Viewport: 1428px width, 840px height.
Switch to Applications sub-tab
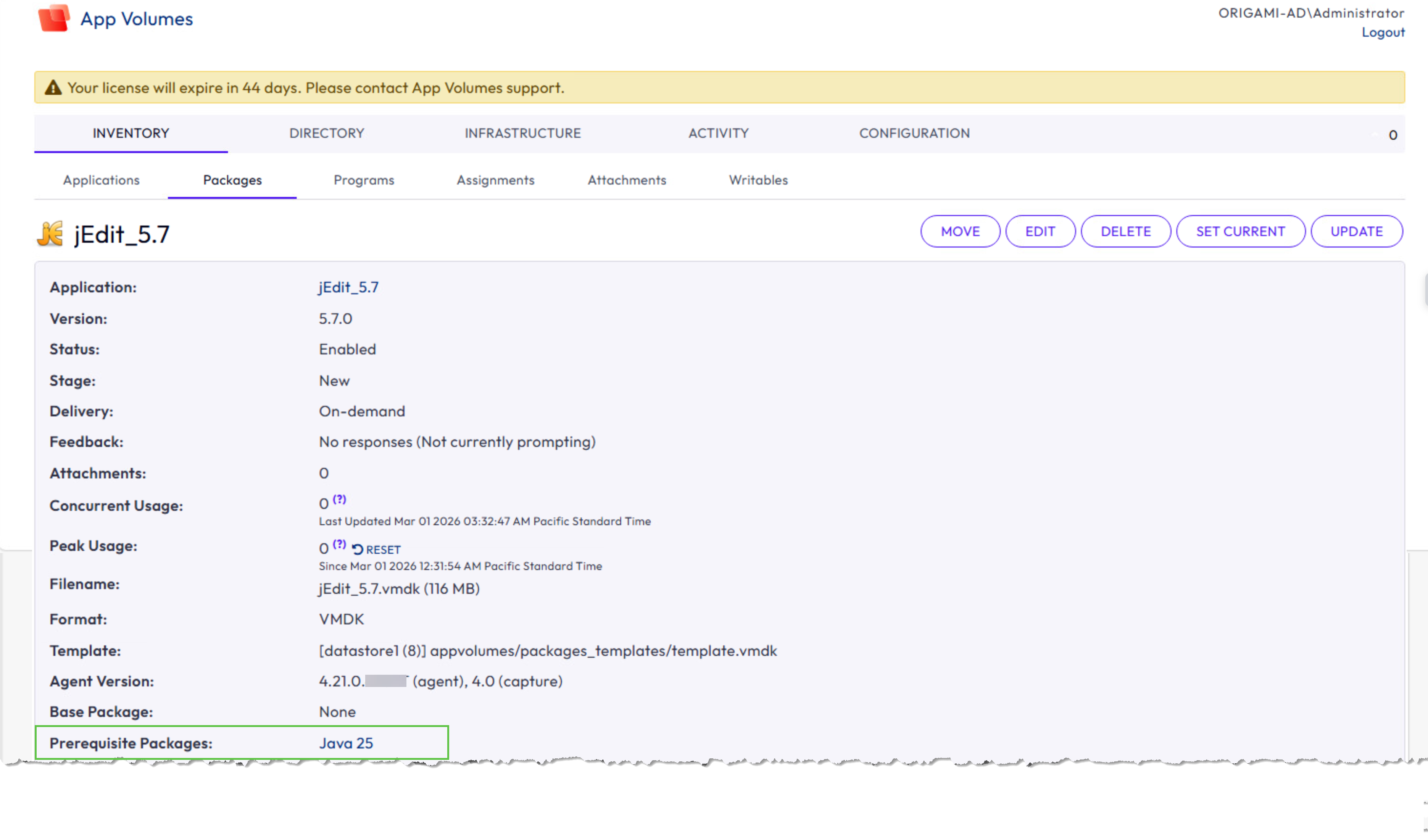102,180
